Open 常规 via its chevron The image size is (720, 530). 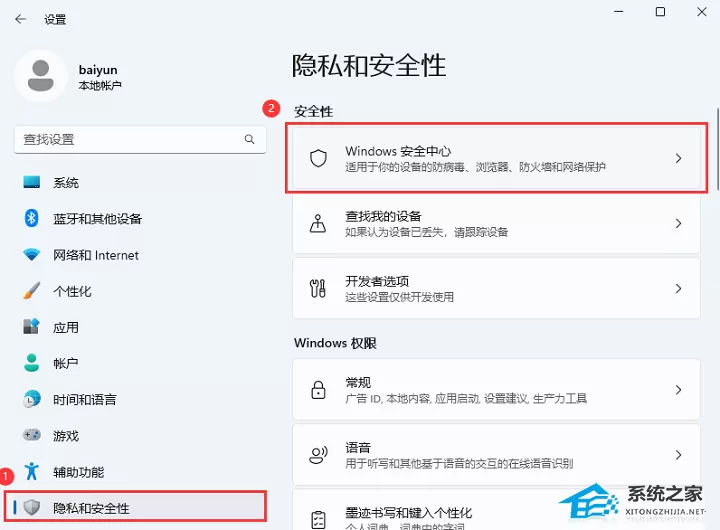(x=678, y=389)
